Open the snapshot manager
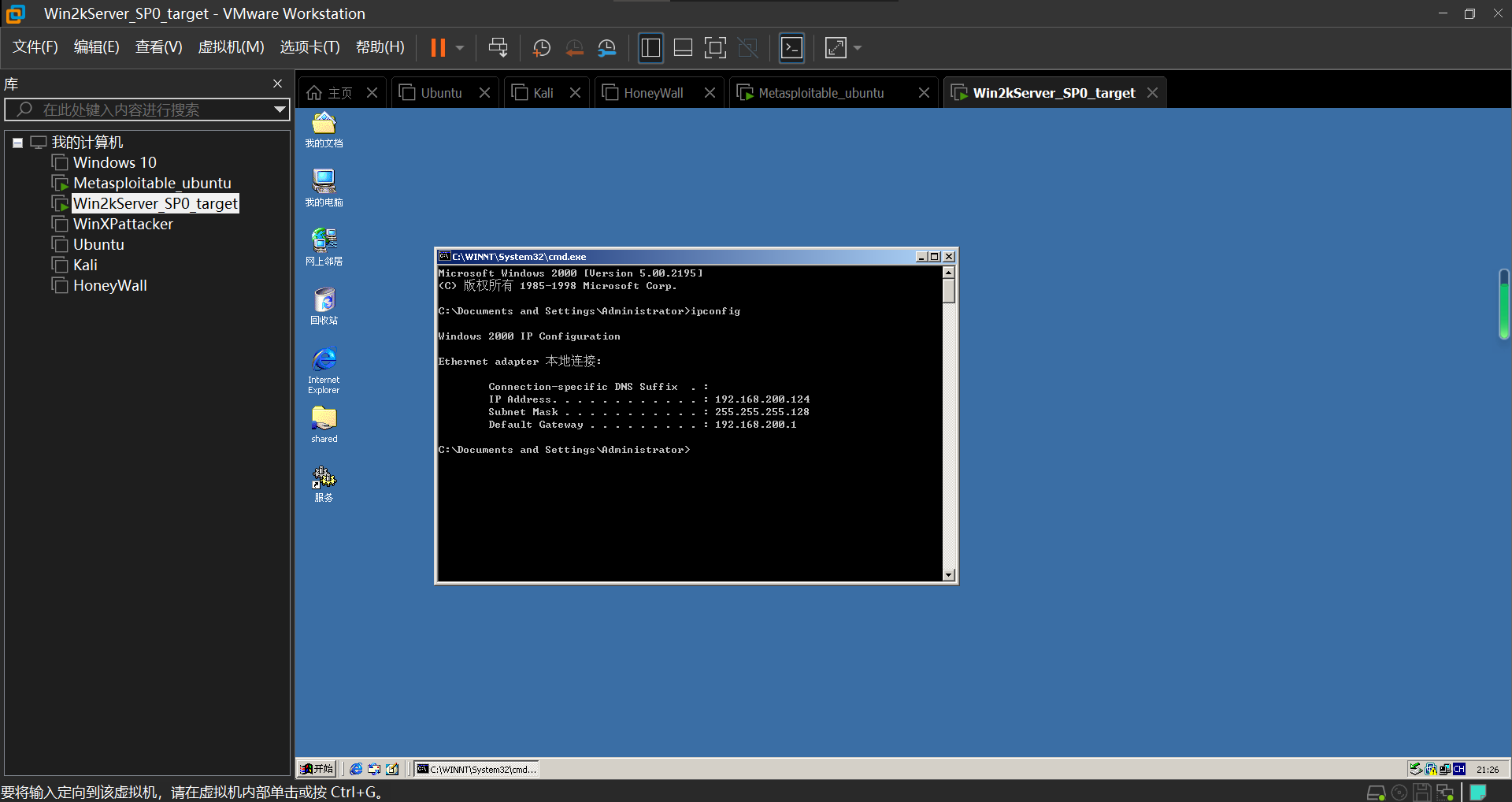The height and width of the screenshot is (802, 1512). click(606, 48)
